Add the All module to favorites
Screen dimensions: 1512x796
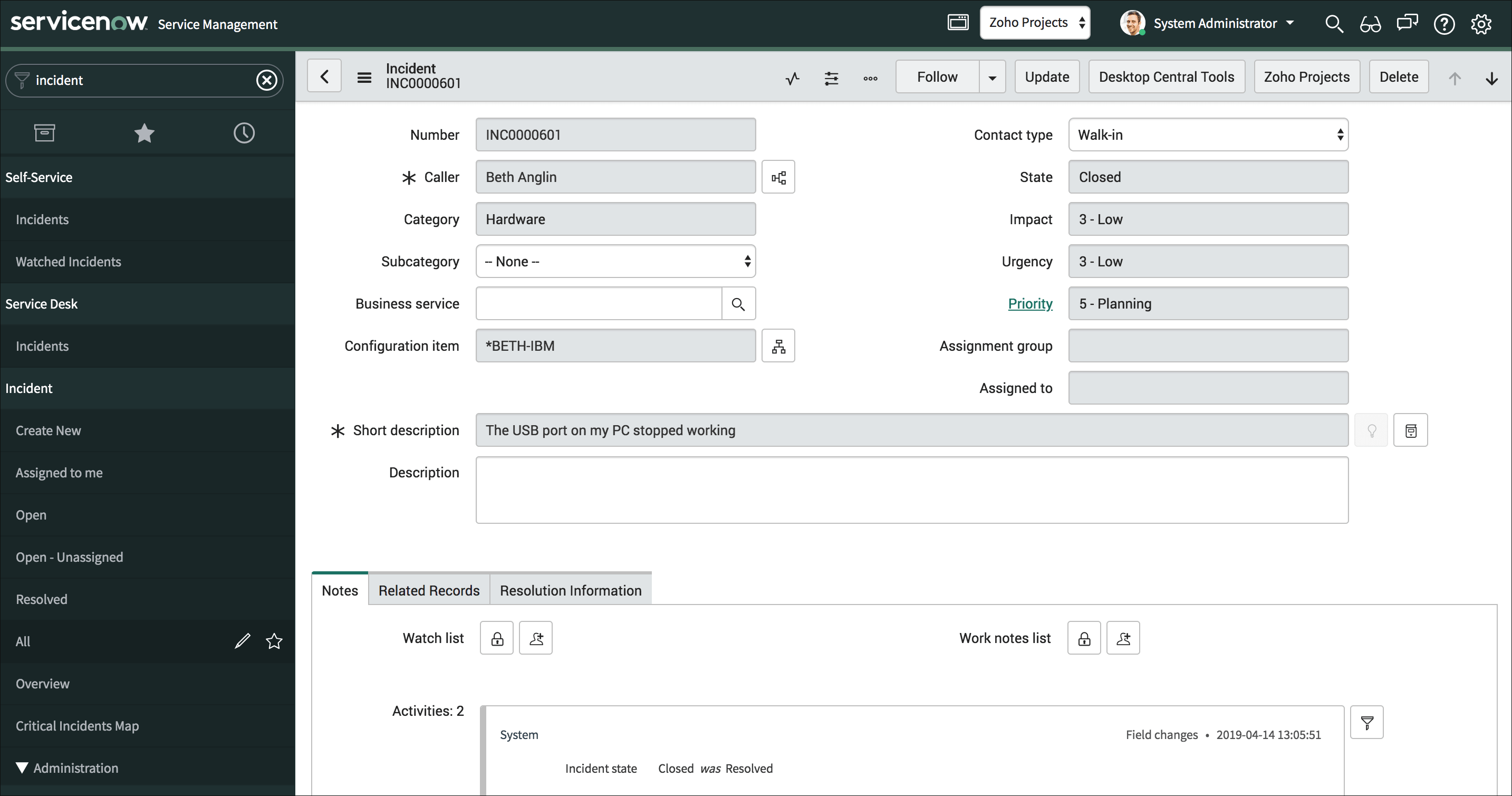[x=274, y=641]
